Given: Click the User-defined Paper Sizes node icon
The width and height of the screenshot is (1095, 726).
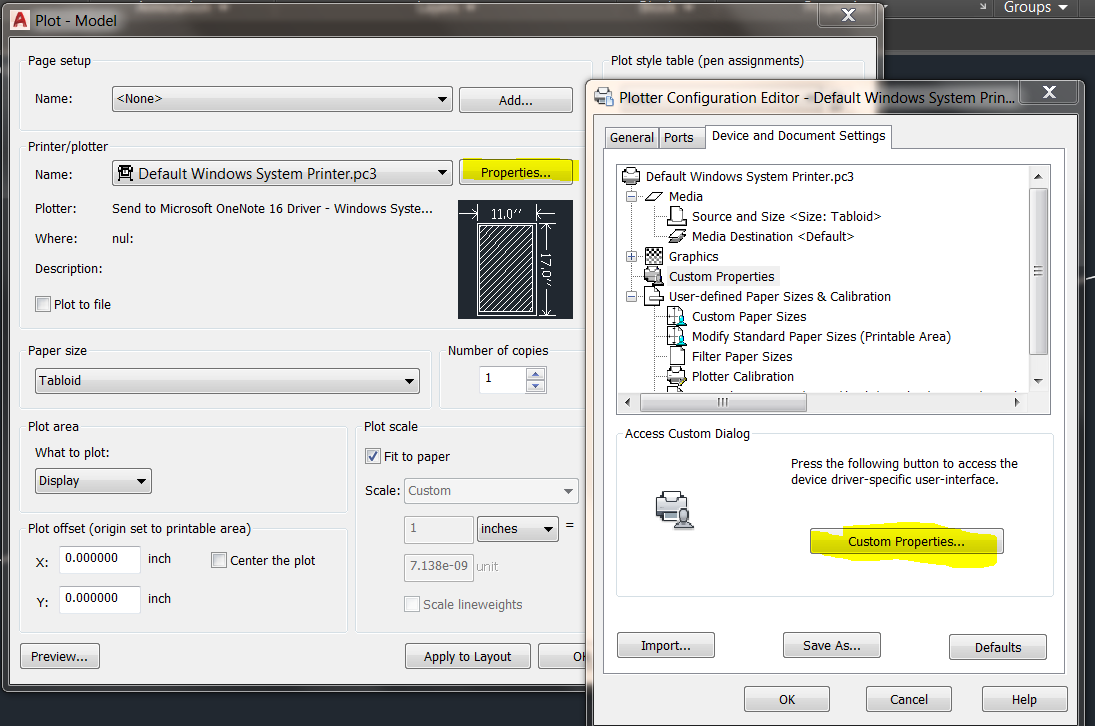Looking at the screenshot, I should pos(654,296).
